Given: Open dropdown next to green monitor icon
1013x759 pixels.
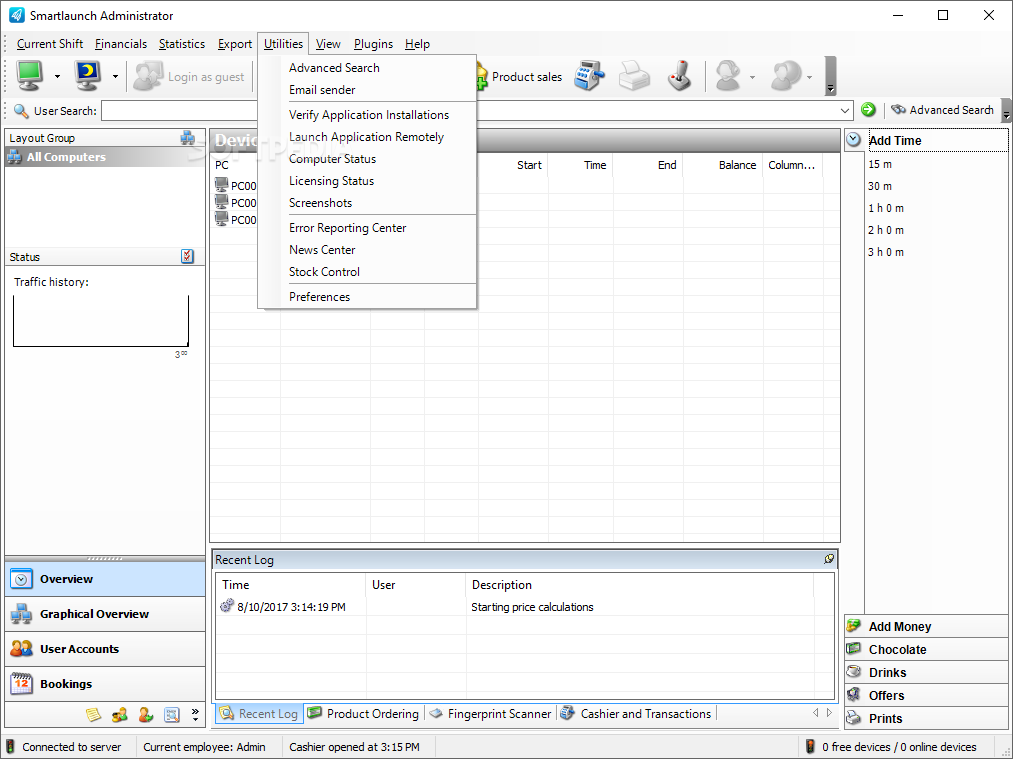Looking at the screenshot, I should point(57,76).
